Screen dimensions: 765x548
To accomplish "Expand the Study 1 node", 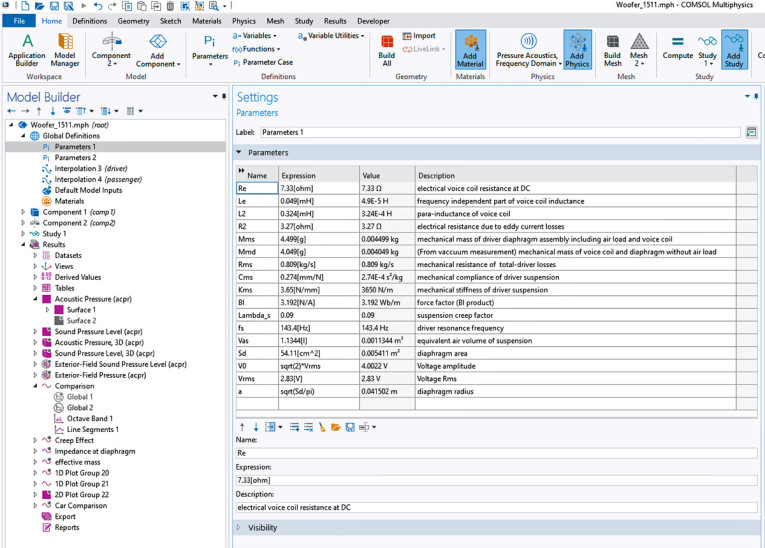I will coord(23,234).
